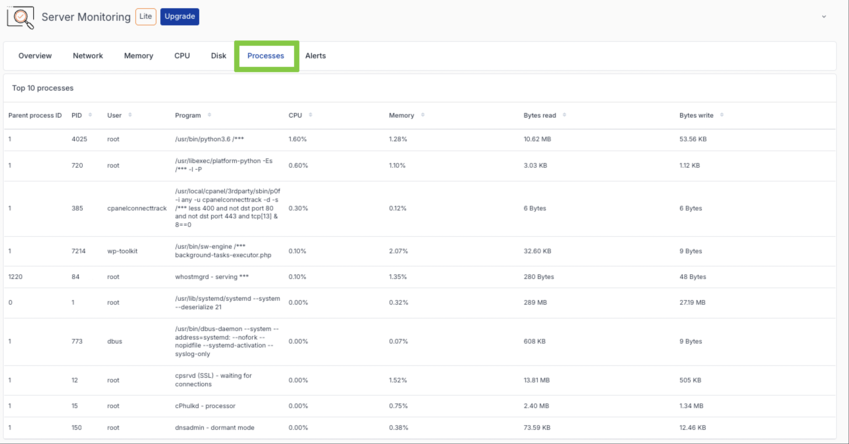Sort by User column sort icon
The width and height of the screenshot is (849, 444).
[129, 115]
